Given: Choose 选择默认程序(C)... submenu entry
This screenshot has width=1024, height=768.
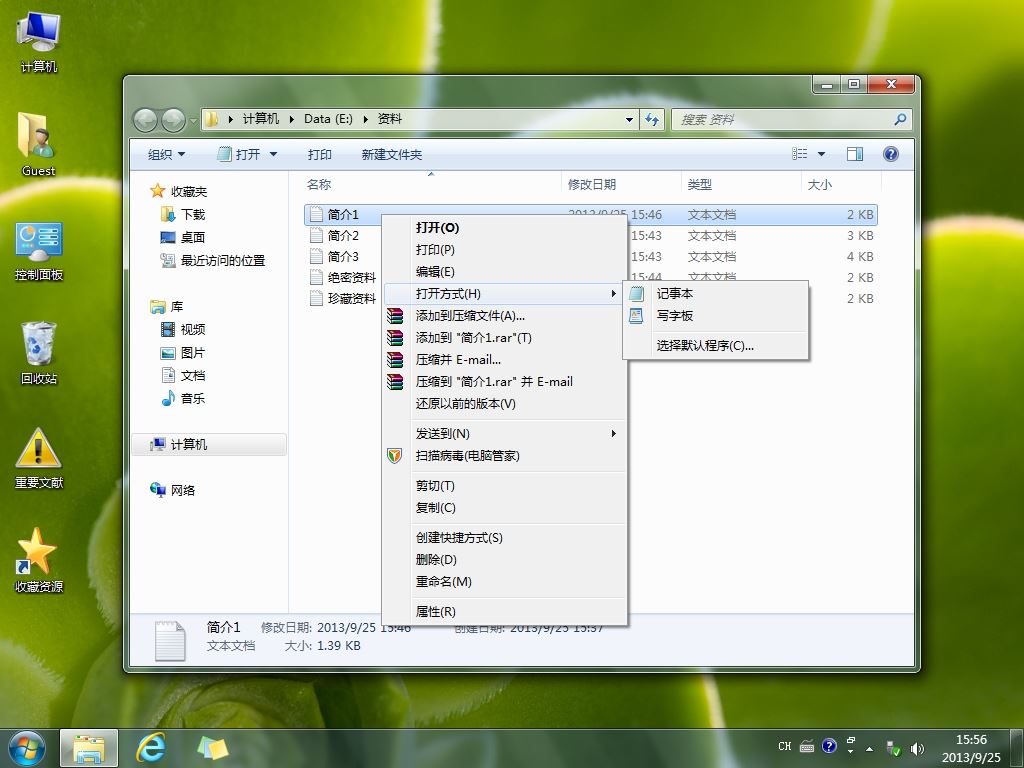Looking at the screenshot, I should [x=716, y=345].
